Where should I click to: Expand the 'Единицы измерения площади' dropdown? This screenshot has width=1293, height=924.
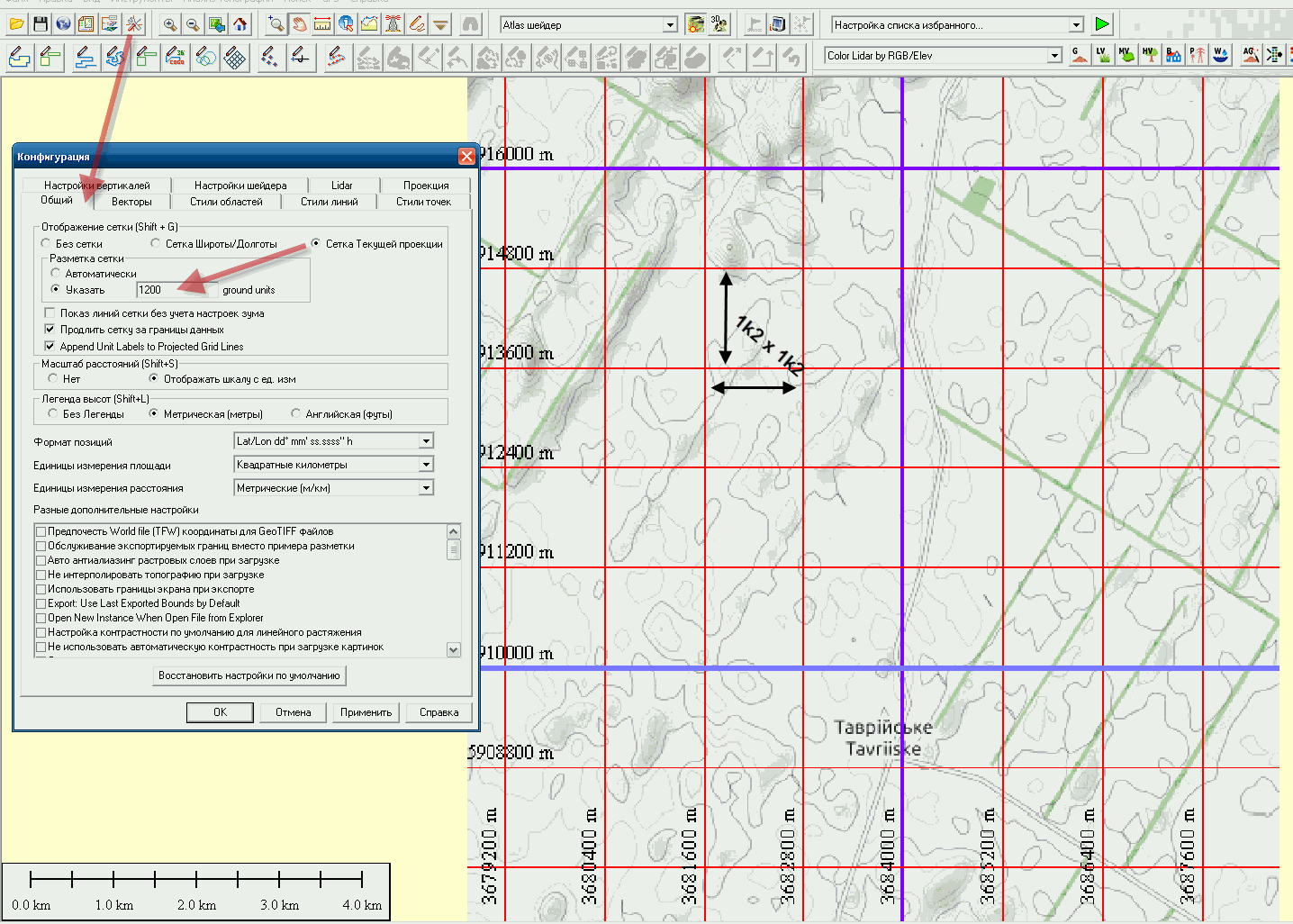(426, 465)
